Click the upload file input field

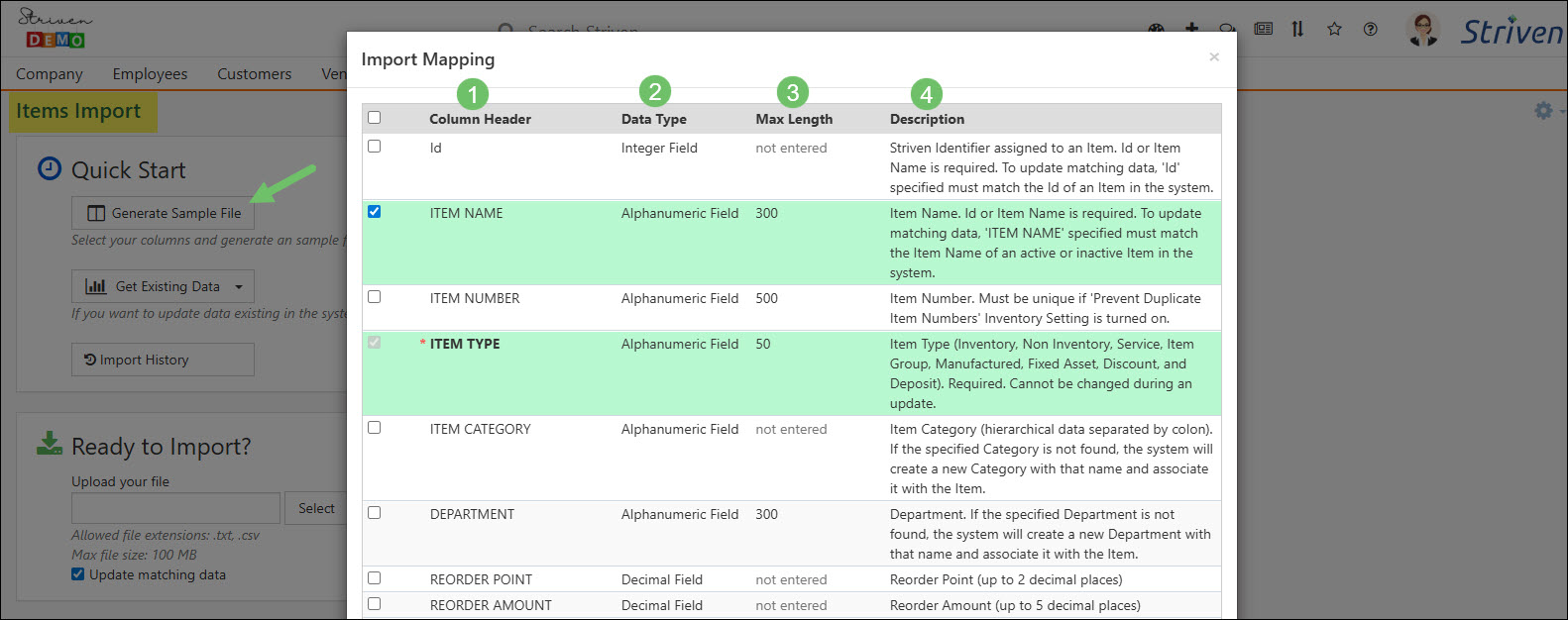(175, 508)
